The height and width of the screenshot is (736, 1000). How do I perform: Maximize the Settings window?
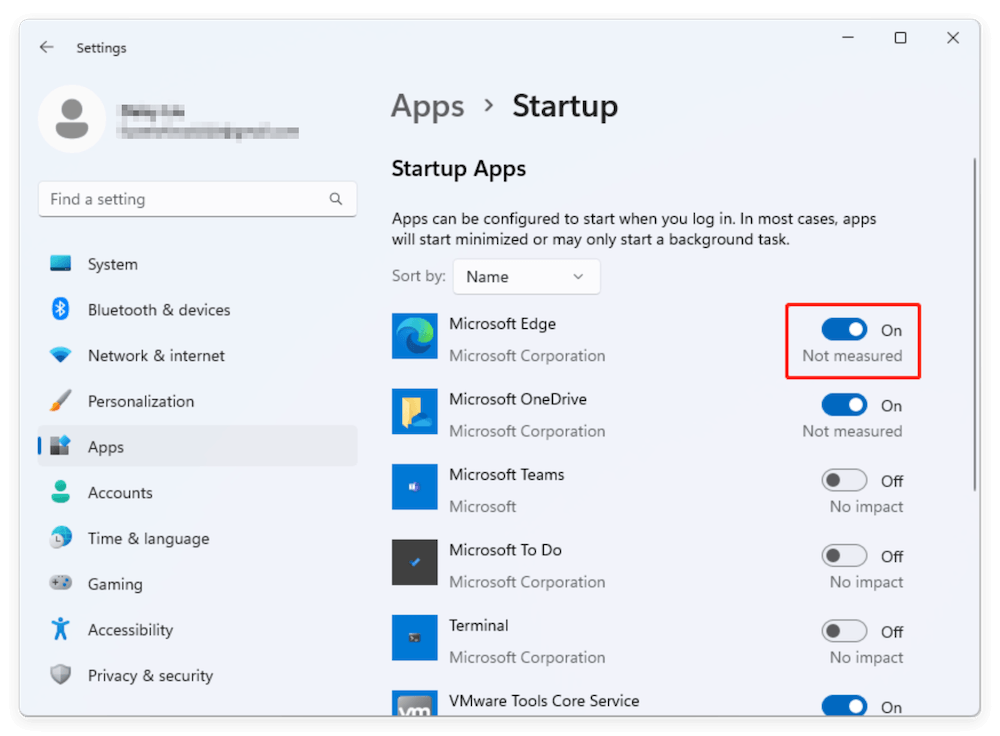900,38
